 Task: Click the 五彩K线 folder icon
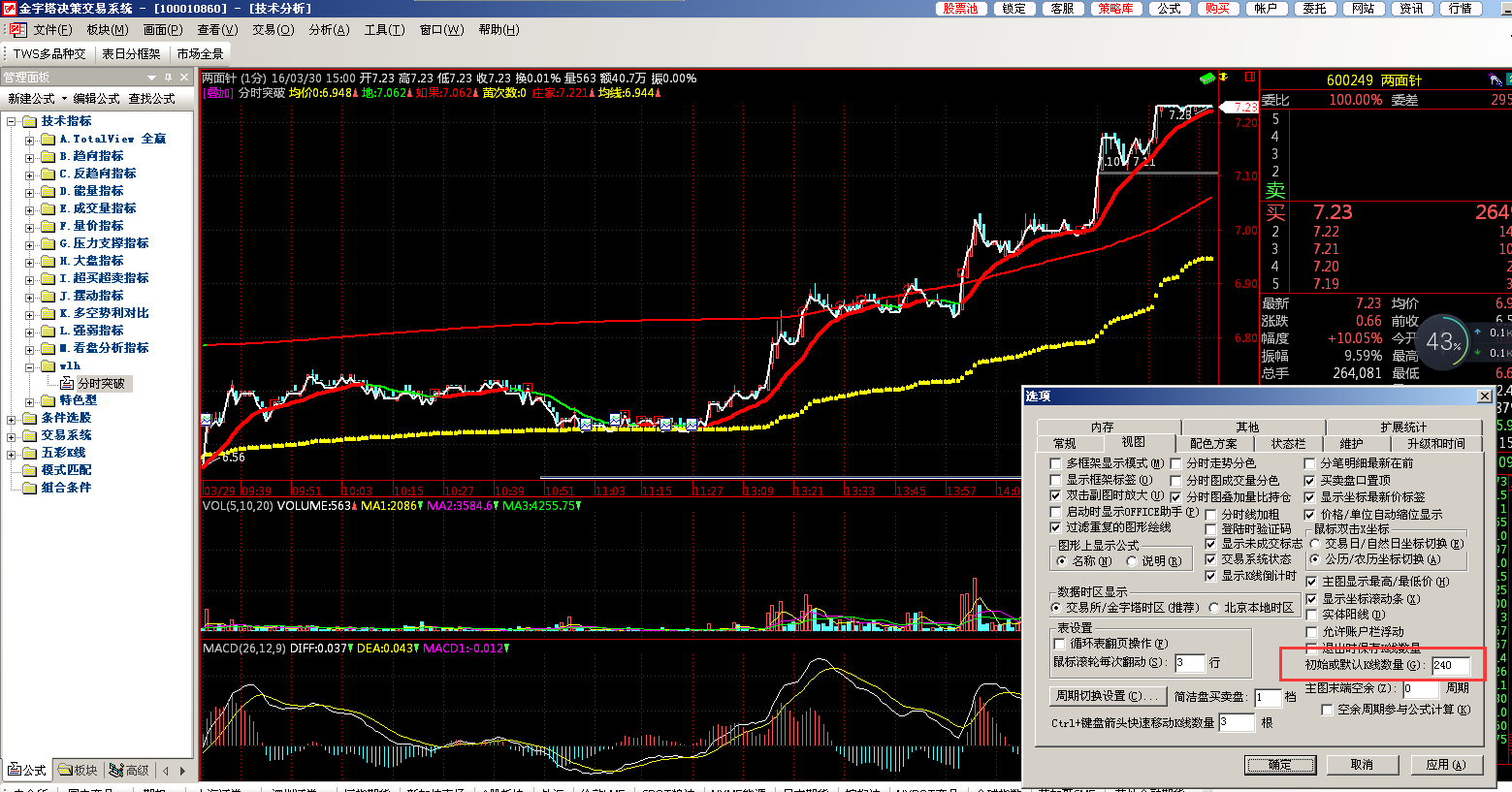click(30, 453)
